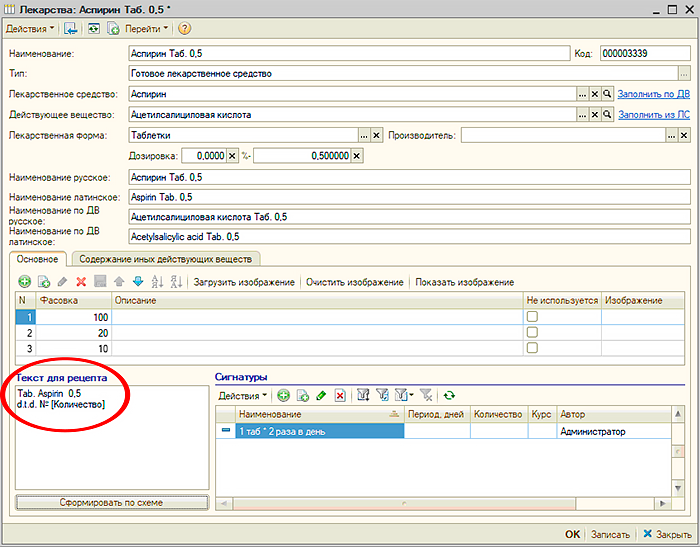The image size is (700, 547).
Task: Open the Действия dropdown in top toolbar
Action: point(30,29)
